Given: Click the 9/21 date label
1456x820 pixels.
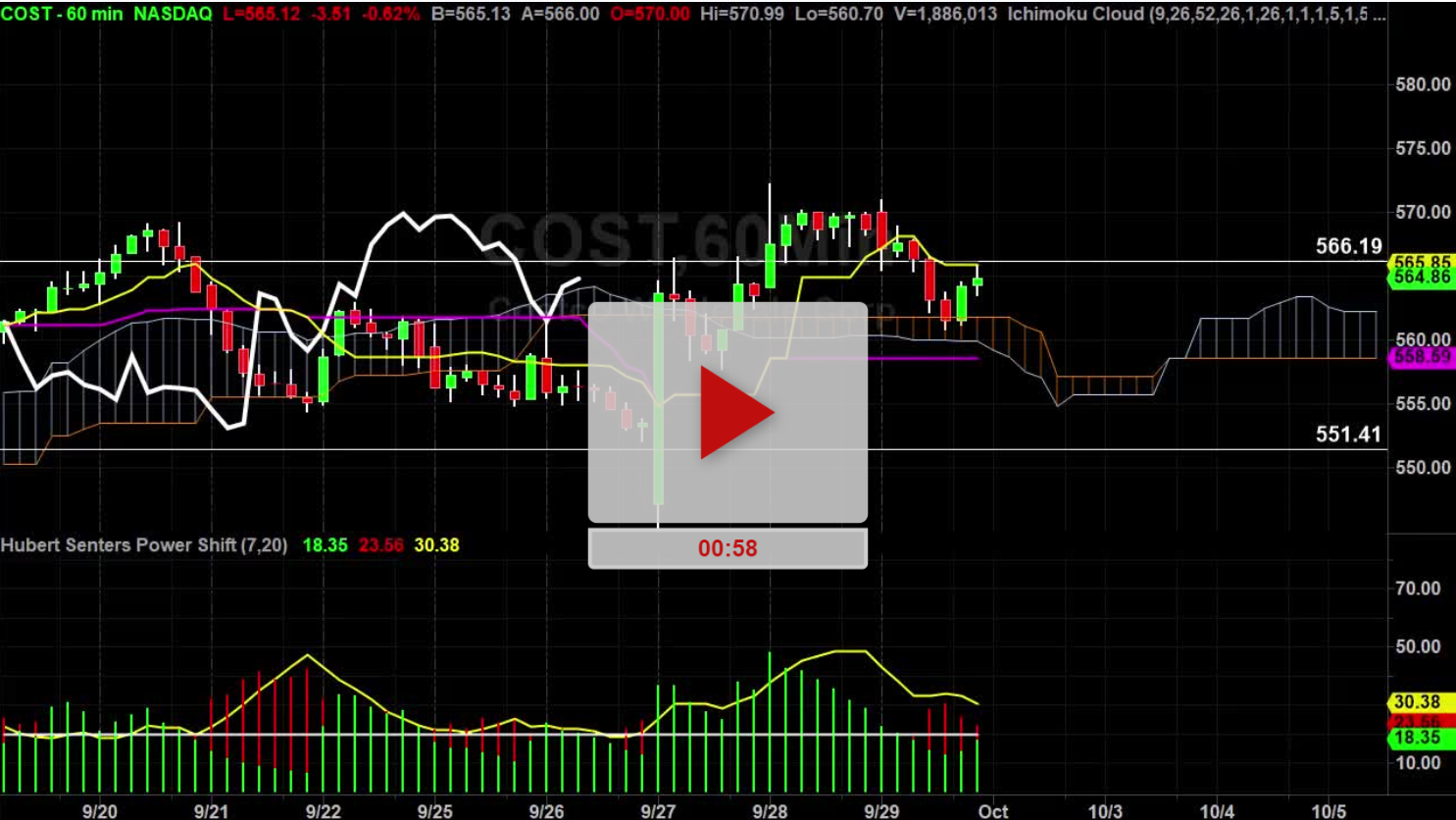Looking at the screenshot, I should pyautogui.click(x=211, y=811).
